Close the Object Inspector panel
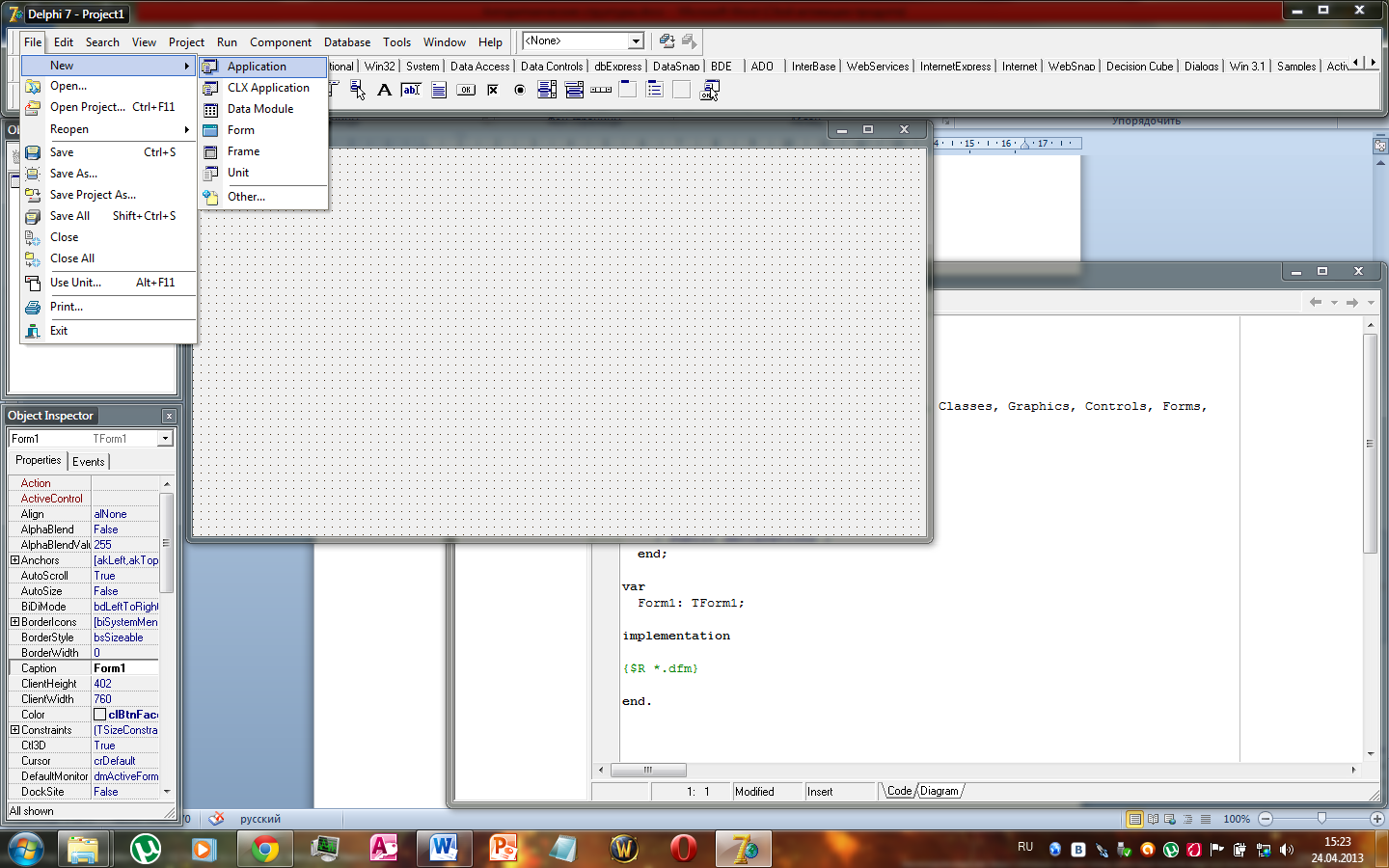 [x=169, y=416]
